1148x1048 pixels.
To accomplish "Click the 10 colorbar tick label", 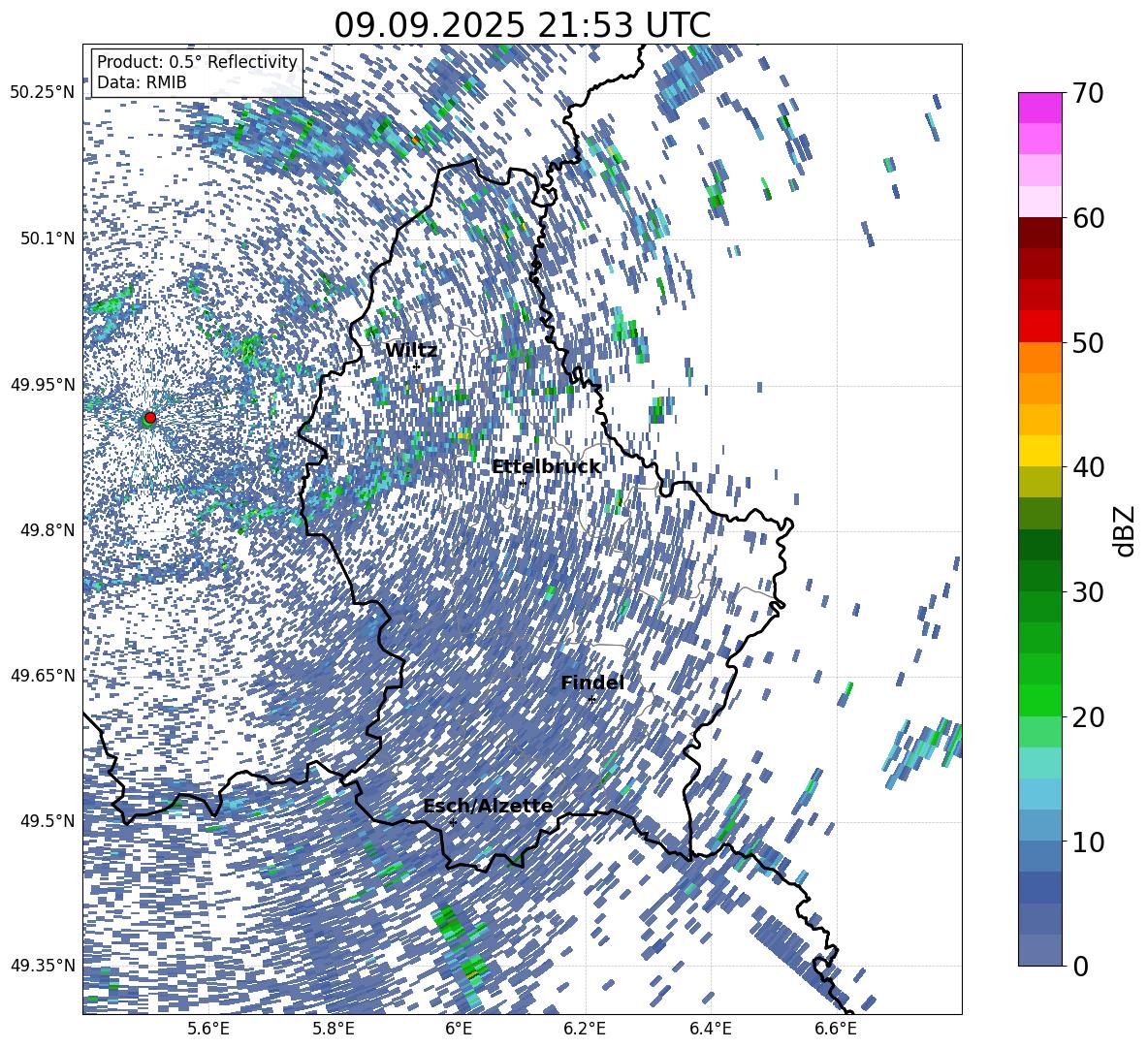I will [1089, 842].
